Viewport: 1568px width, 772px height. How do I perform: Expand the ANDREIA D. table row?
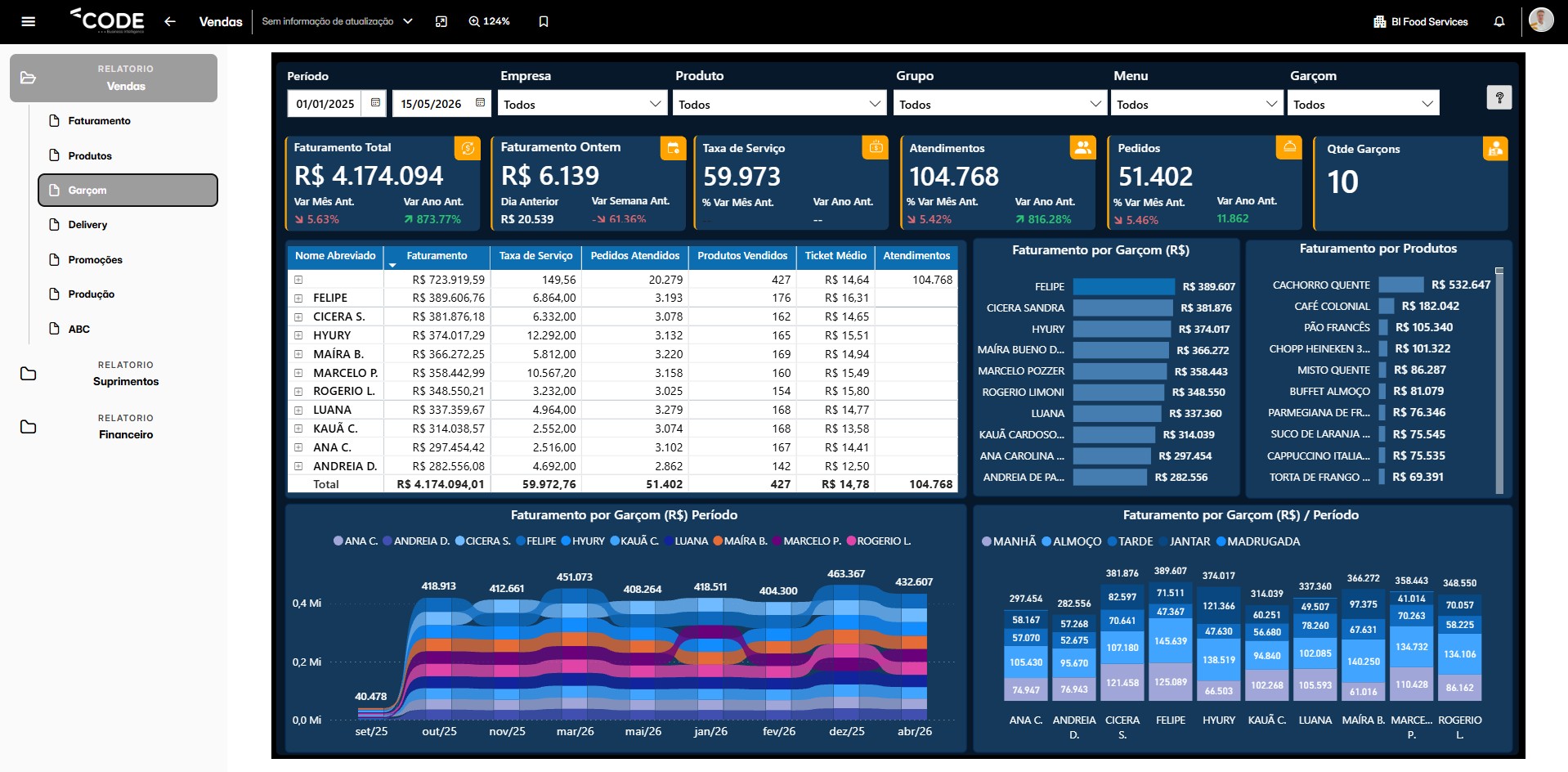click(x=298, y=466)
